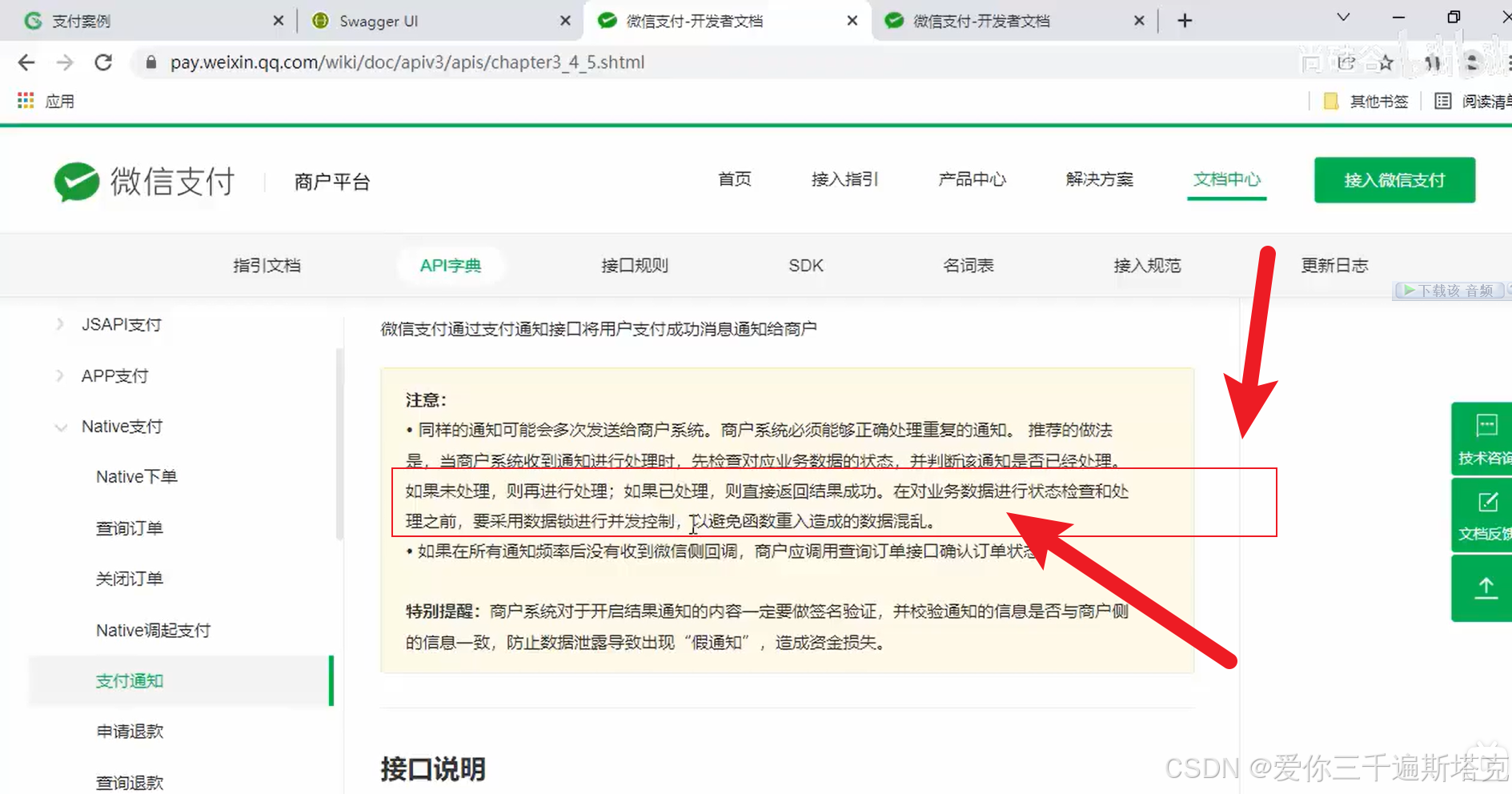The height and width of the screenshot is (794, 1512).
Task: Open 文档中心 in the top navigation
Action: tap(1227, 179)
